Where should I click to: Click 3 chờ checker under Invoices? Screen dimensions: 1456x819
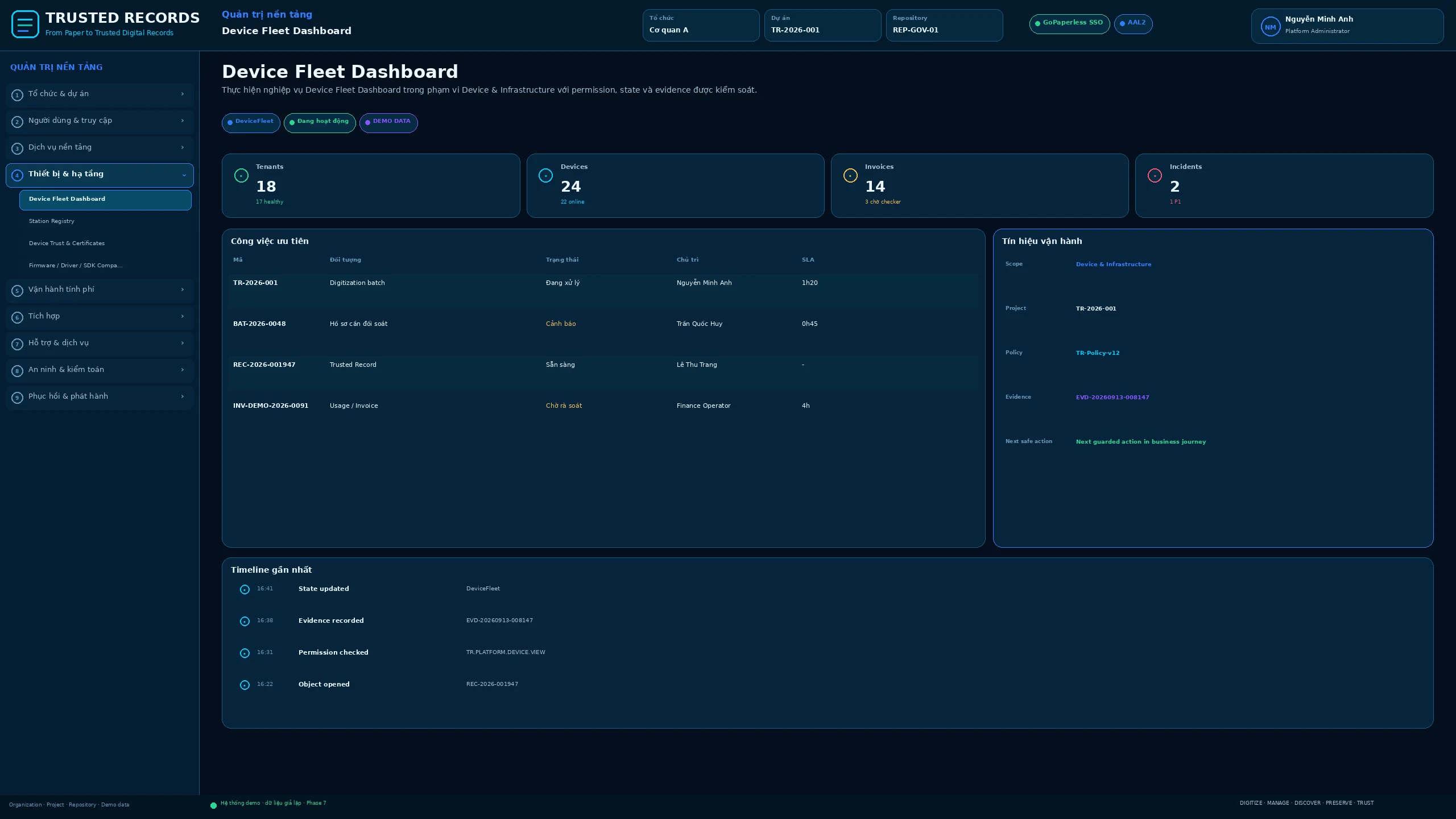(x=883, y=202)
